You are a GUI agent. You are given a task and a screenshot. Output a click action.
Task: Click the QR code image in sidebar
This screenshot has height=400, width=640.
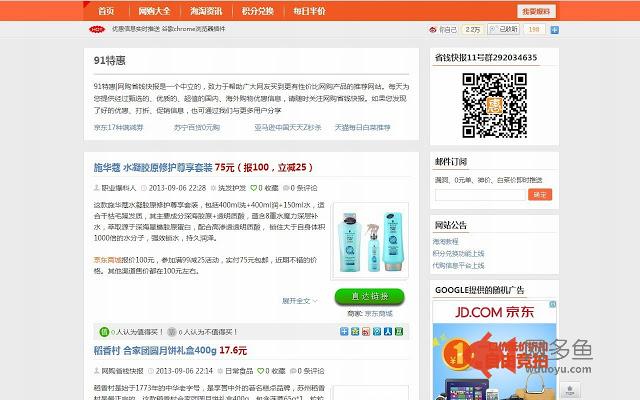(x=494, y=105)
